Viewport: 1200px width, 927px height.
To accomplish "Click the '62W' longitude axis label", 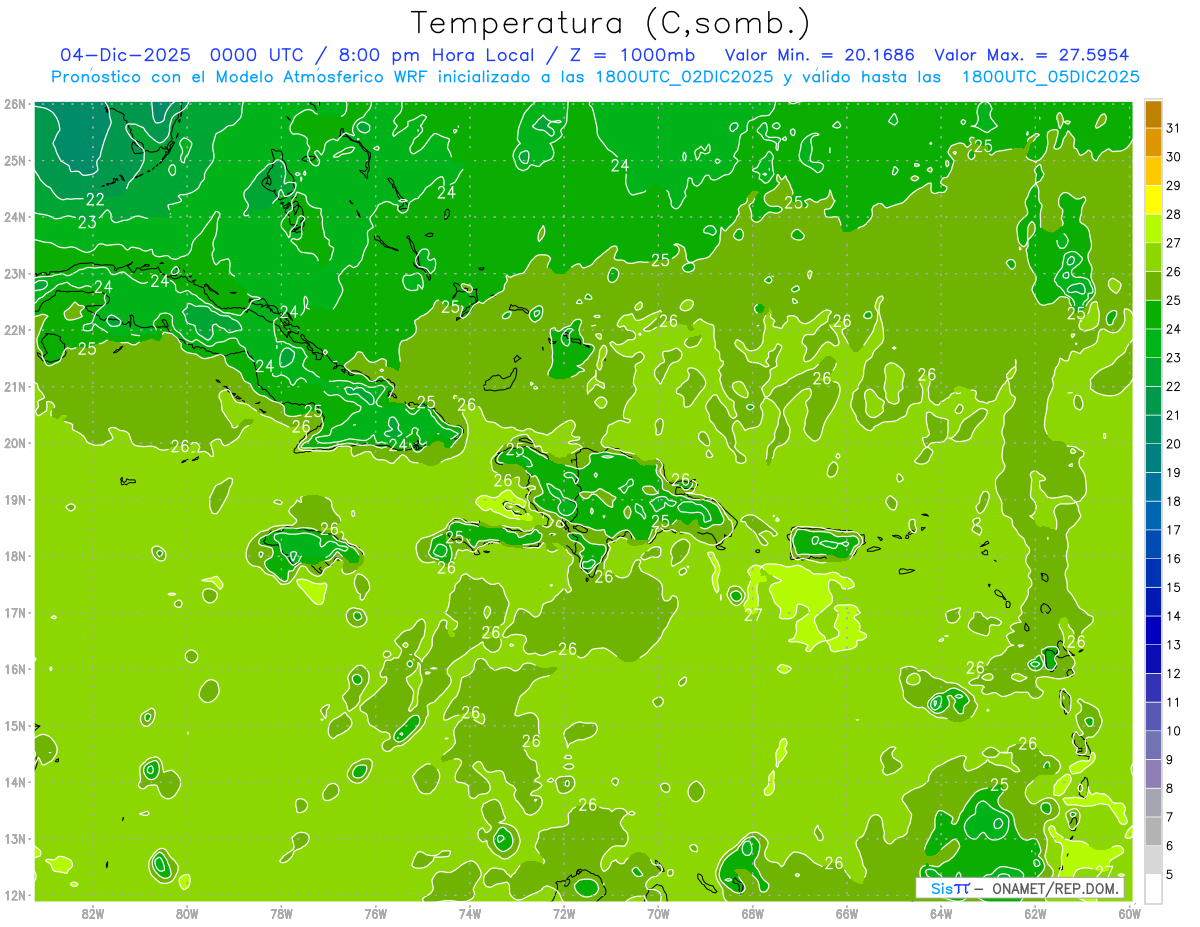I will point(1035,913).
